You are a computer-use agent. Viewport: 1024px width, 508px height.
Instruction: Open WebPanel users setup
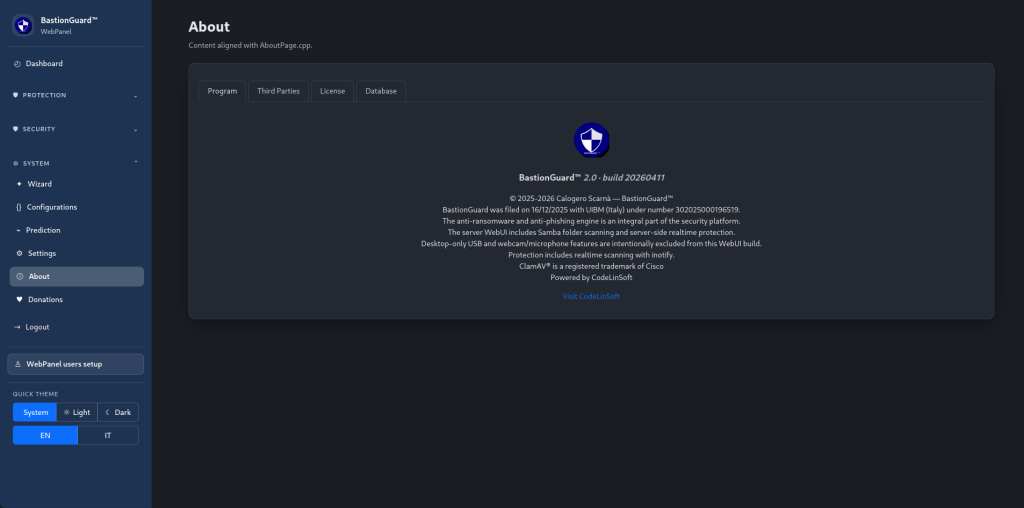point(76,364)
